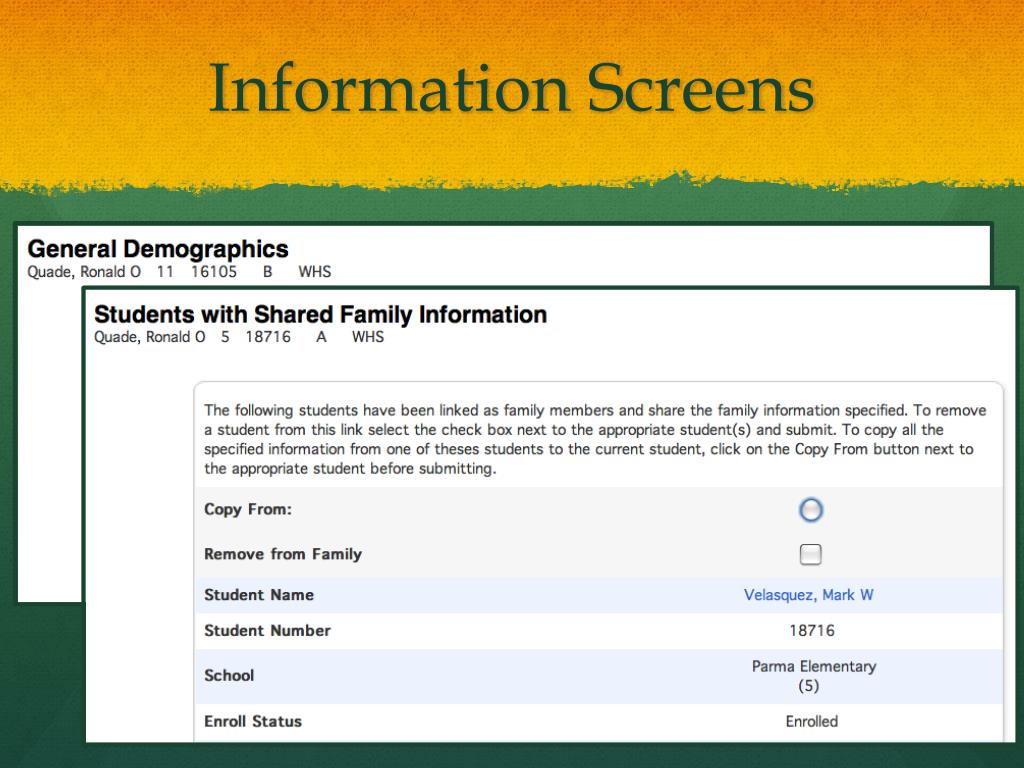Click the 16105 number in Demographics header
Image resolution: width=1024 pixels, height=768 pixels.
click(x=214, y=272)
